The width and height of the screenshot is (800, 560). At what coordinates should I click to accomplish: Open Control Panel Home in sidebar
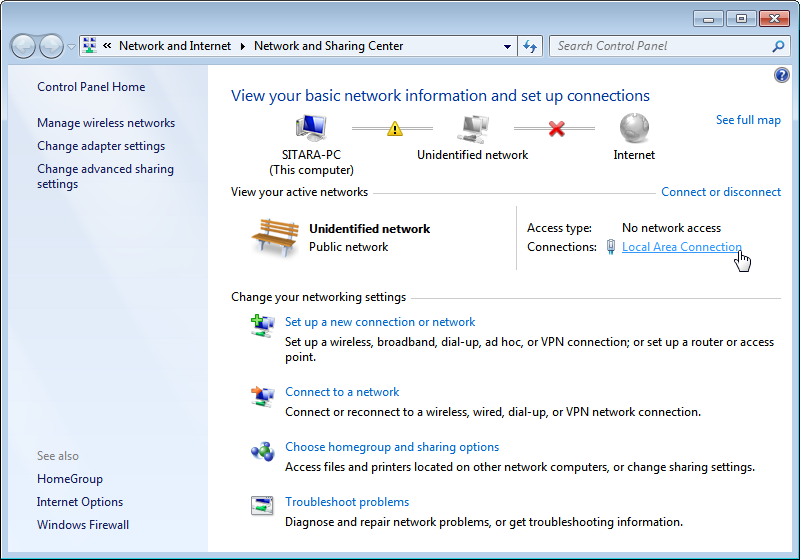click(x=91, y=87)
